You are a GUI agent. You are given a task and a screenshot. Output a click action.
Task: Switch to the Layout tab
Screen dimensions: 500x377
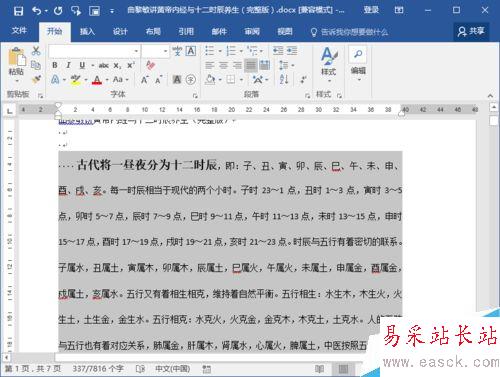pos(153,32)
